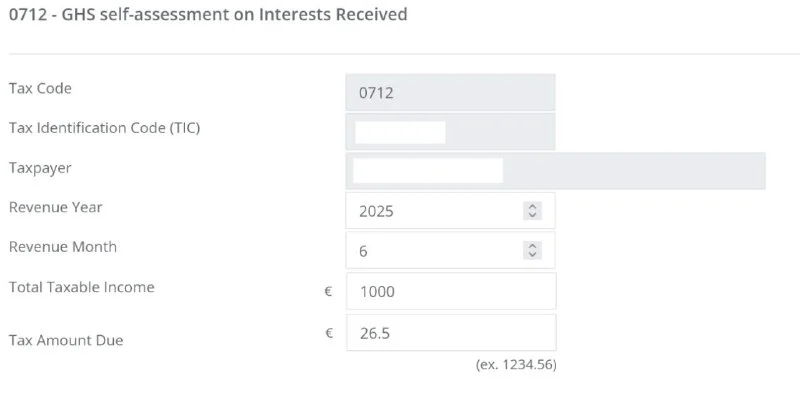The width and height of the screenshot is (800, 409).
Task: Click the greyed Tax Code field 0712
Action: [450, 92]
